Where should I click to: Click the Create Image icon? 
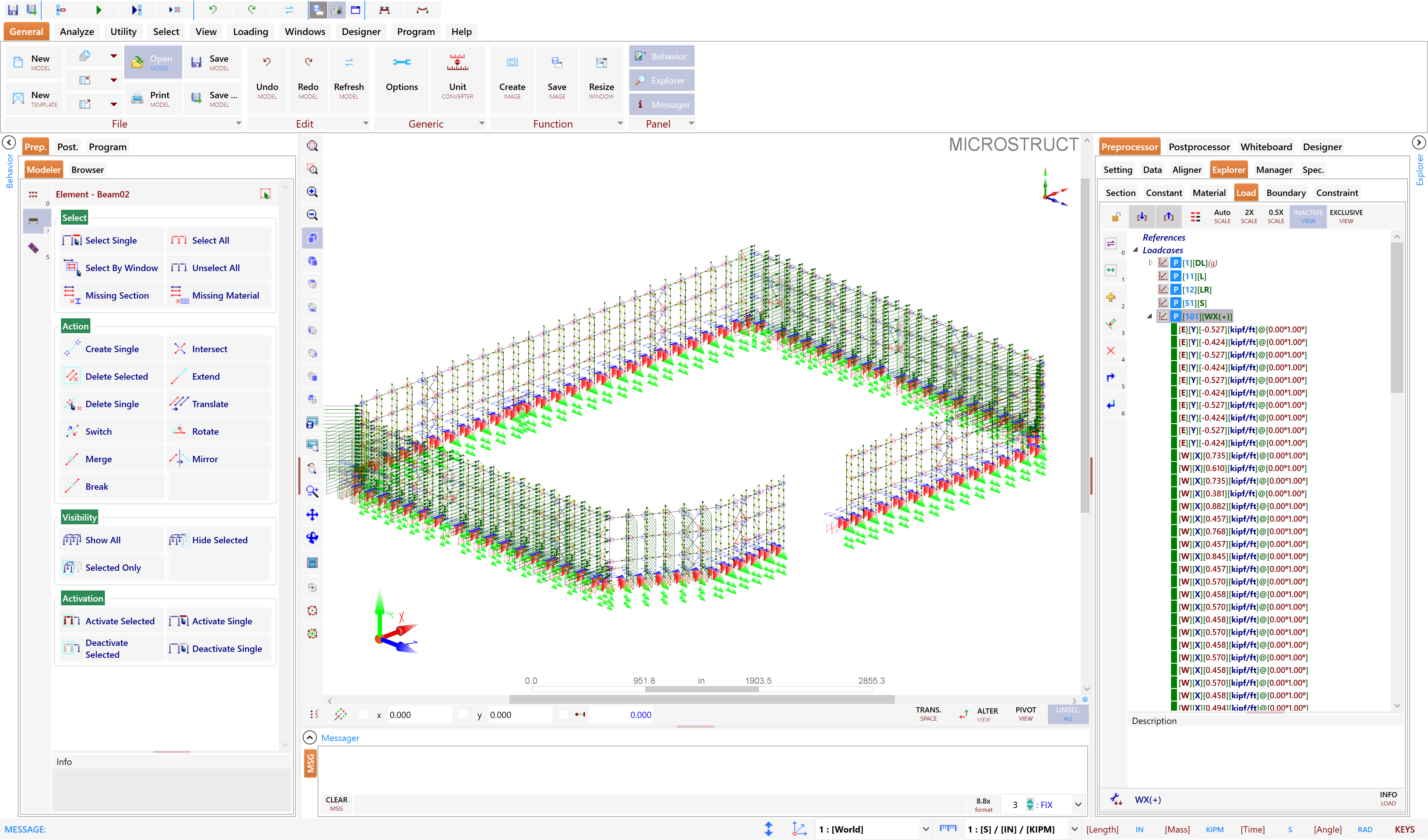(x=512, y=62)
